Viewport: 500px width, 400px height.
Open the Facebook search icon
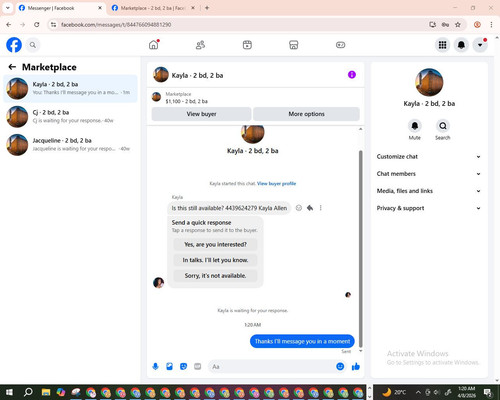point(33,45)
